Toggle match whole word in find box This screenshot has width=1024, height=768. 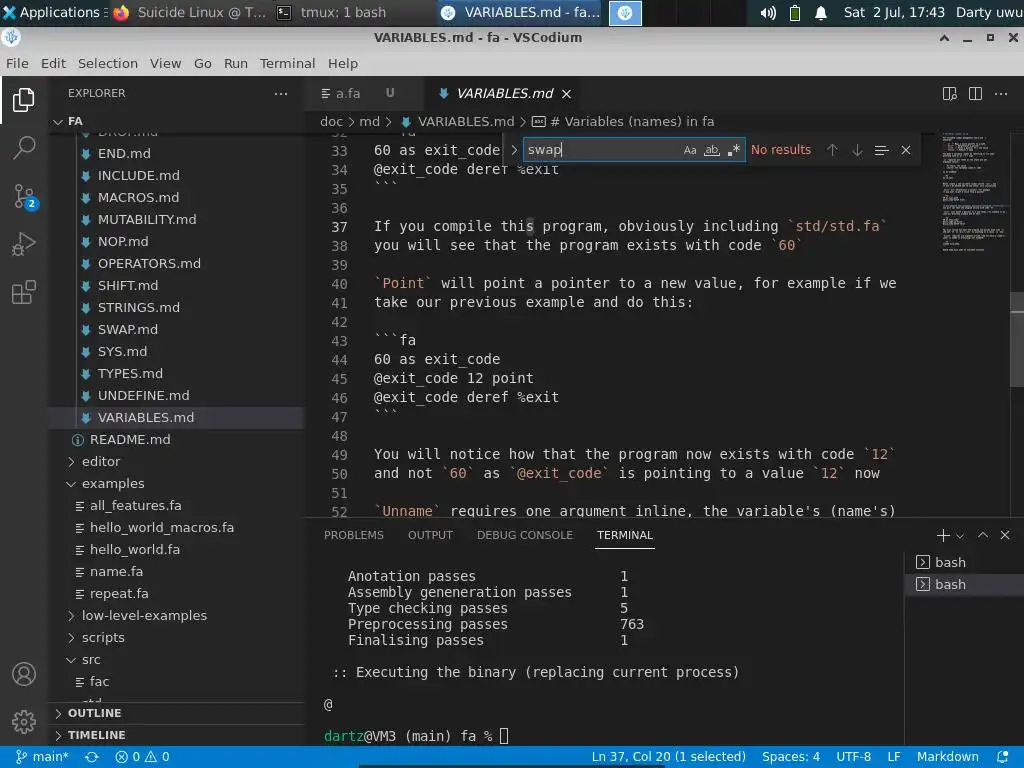coord(711,150)
